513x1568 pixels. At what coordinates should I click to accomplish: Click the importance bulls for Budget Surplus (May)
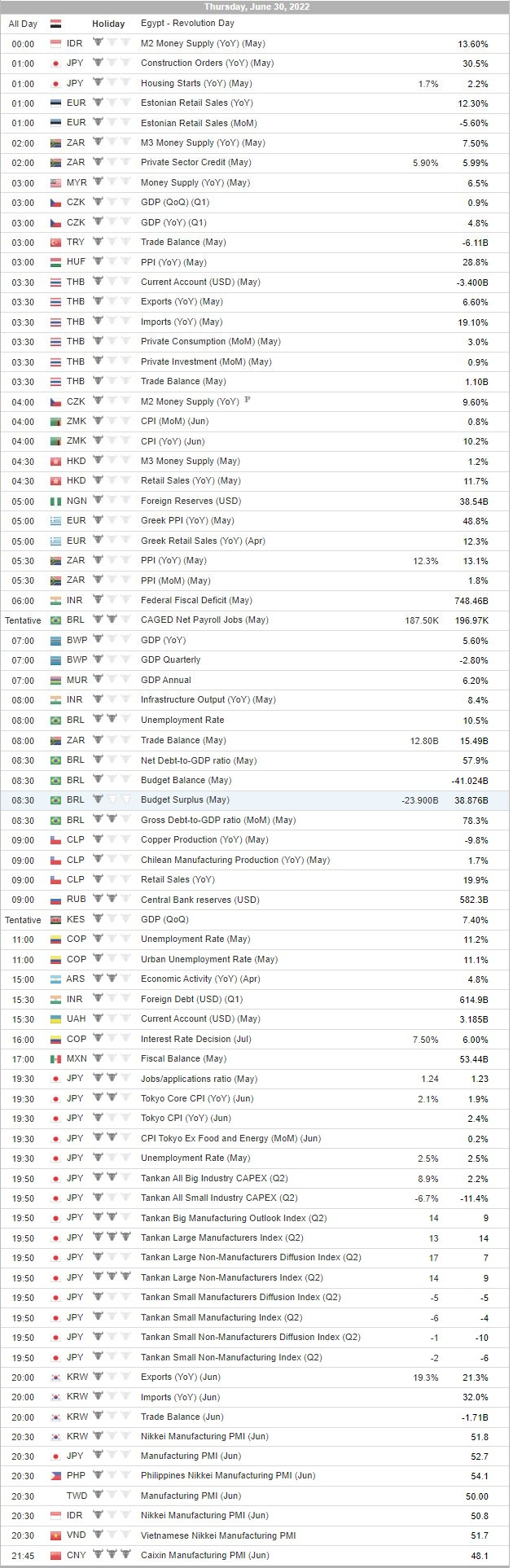click(x=112, y=799)
